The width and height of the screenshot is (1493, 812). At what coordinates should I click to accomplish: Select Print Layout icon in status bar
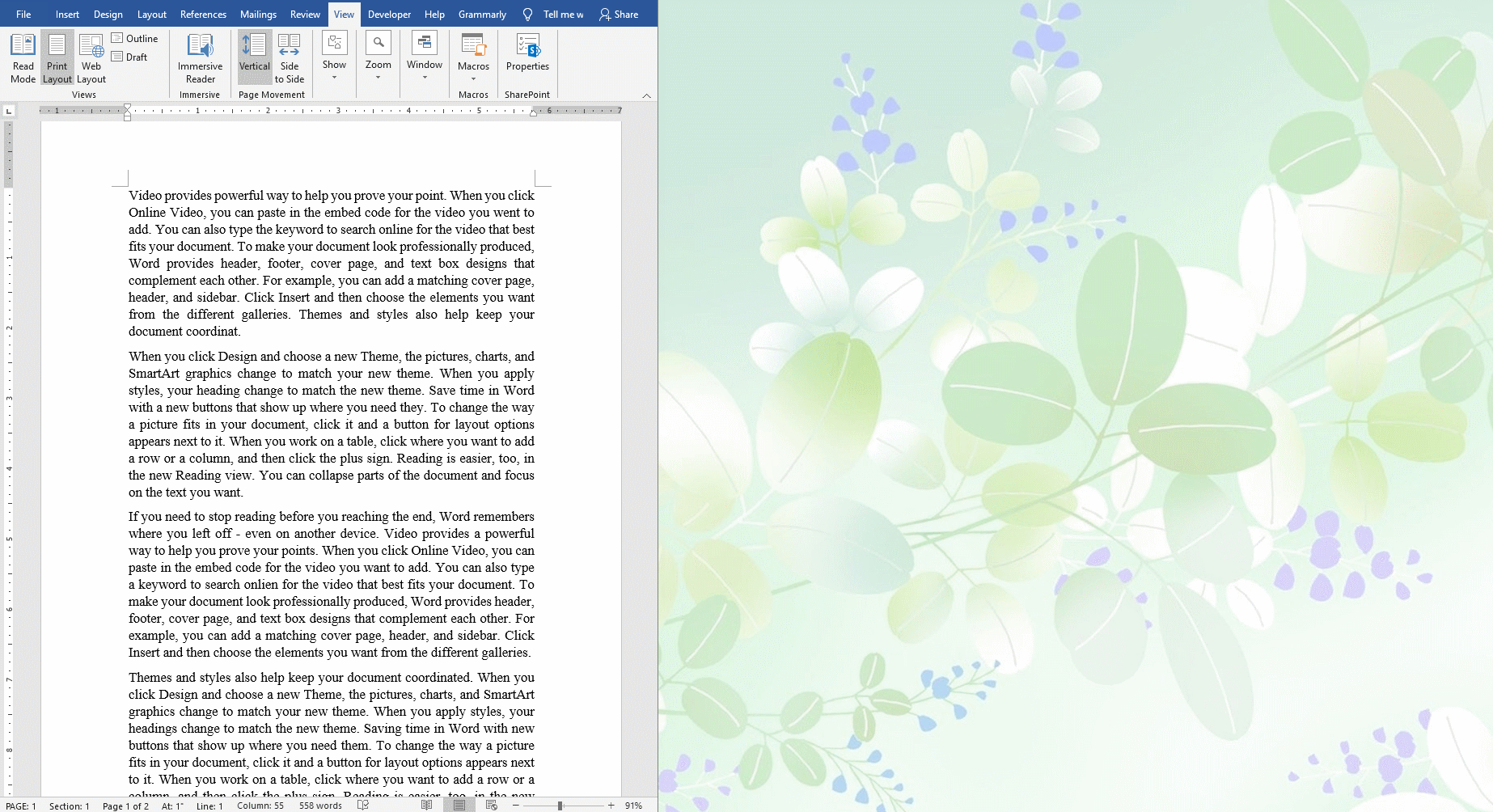click(x=459, y=806)
